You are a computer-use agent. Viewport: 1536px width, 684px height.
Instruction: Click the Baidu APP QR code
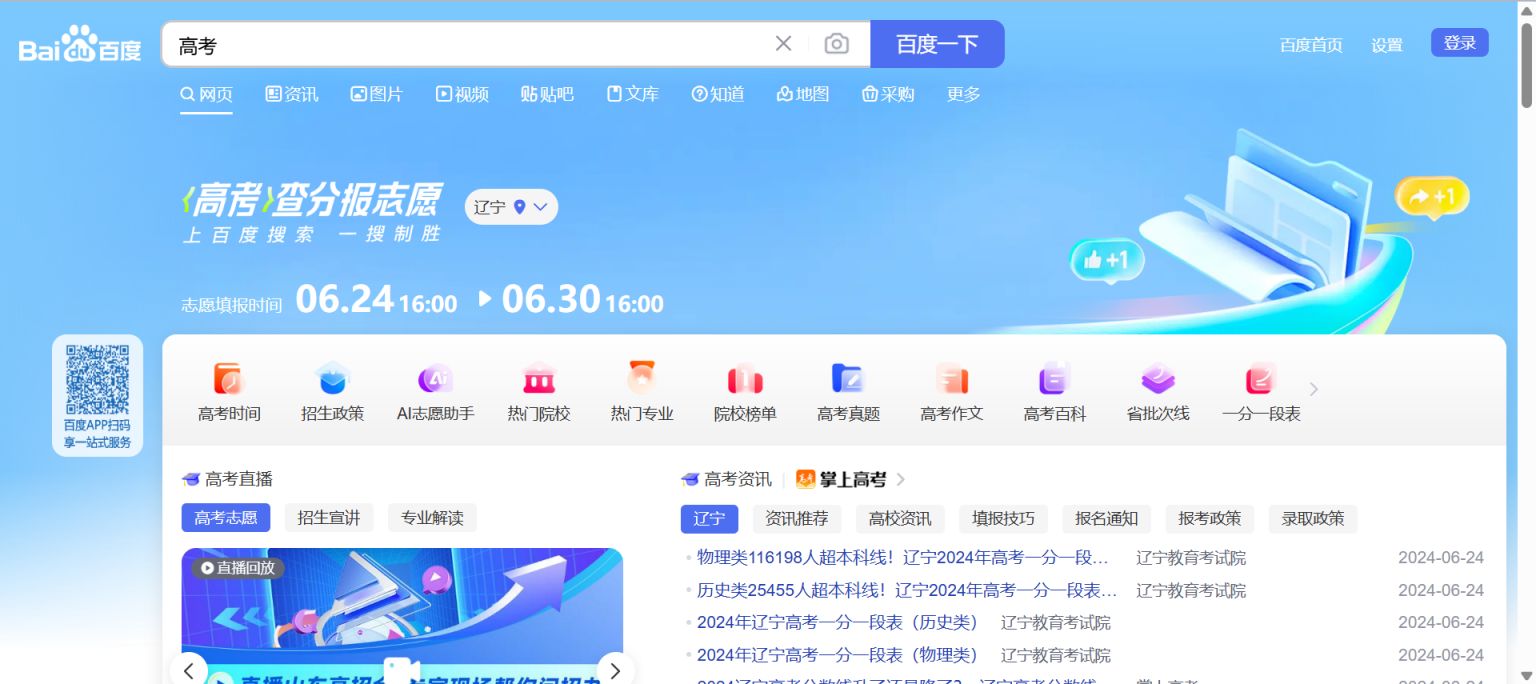98,380
